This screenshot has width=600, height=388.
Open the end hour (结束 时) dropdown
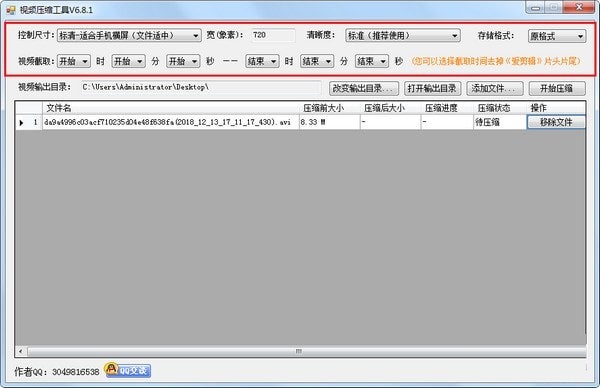click(x=262, y=61)
